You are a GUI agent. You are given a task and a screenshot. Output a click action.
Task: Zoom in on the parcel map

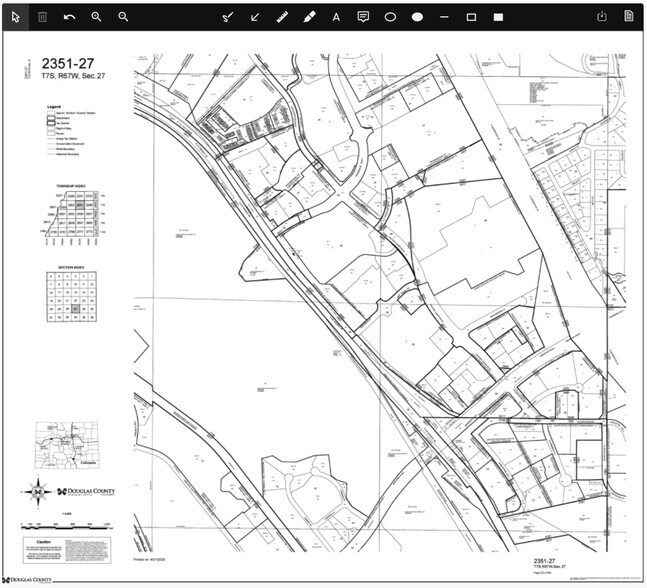pyautogui.click(x=96, y=16)
